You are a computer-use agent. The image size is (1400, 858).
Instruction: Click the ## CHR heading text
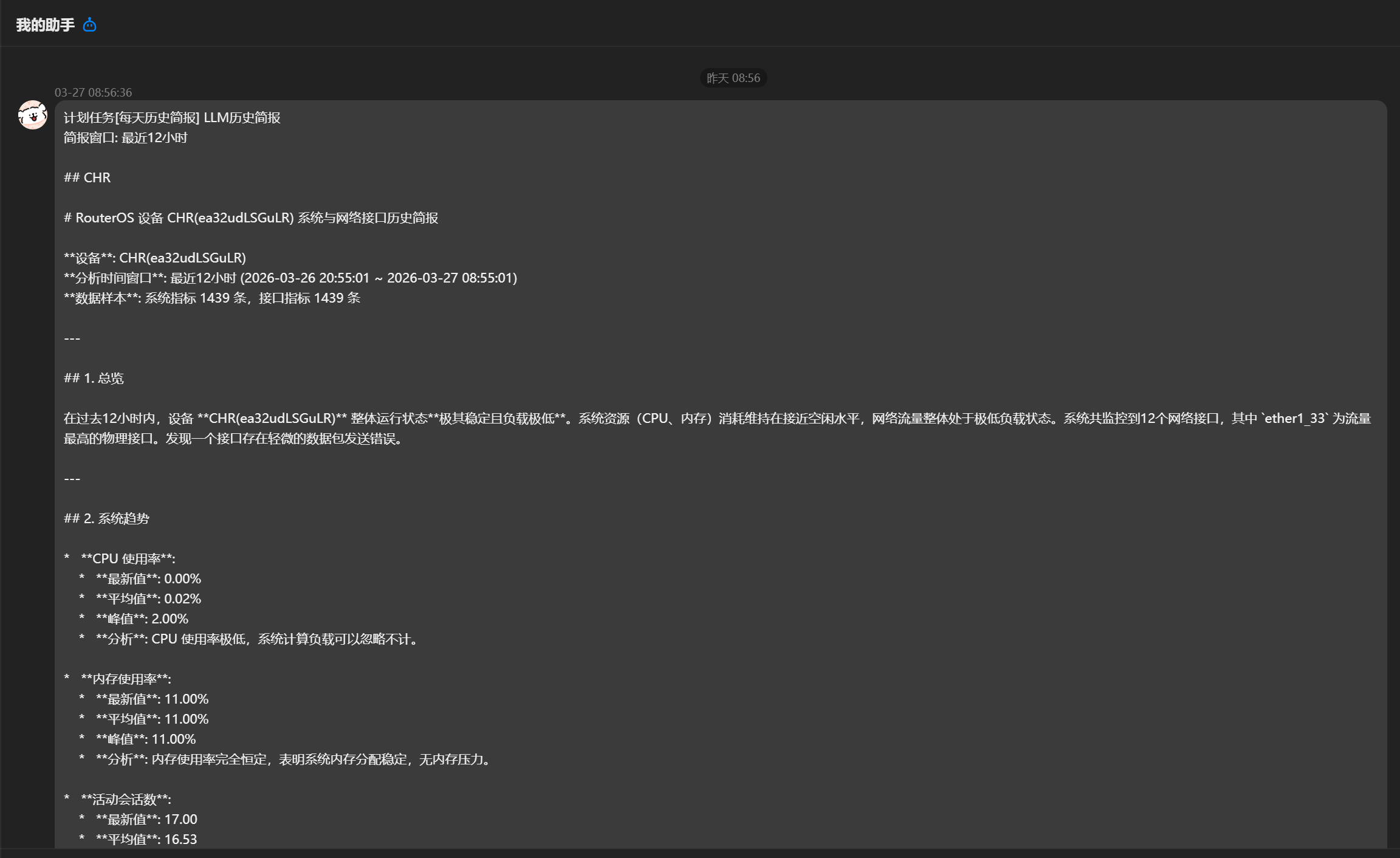pos(87,177)
